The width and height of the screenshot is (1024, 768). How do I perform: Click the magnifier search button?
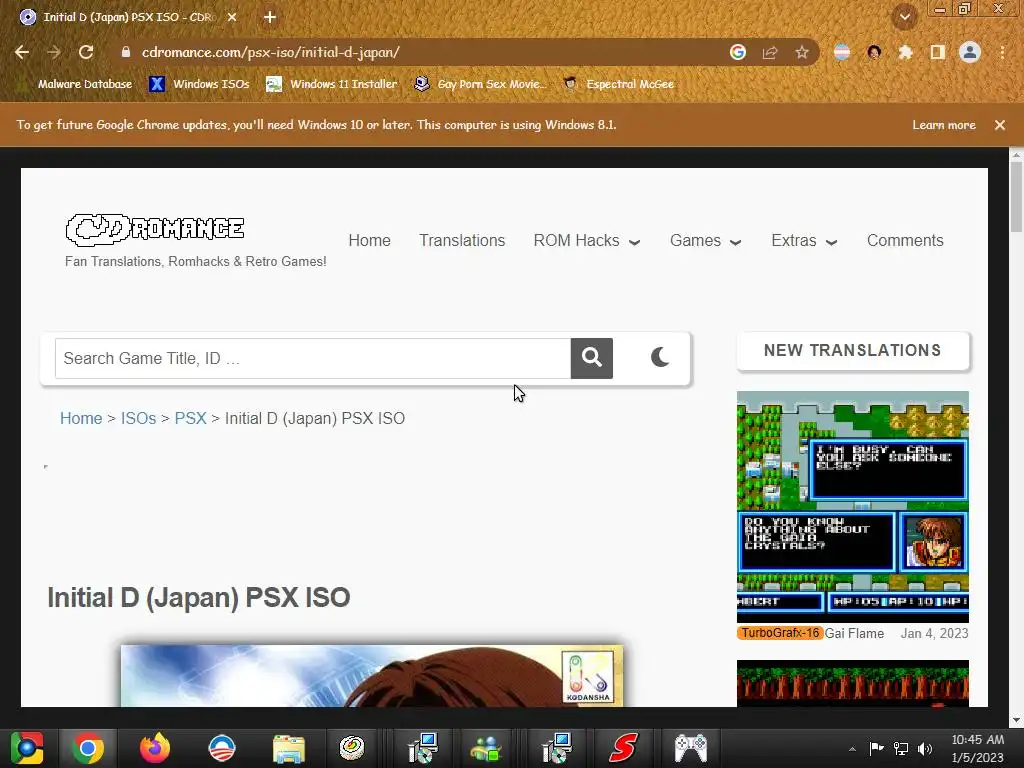[x=592, y=358]
